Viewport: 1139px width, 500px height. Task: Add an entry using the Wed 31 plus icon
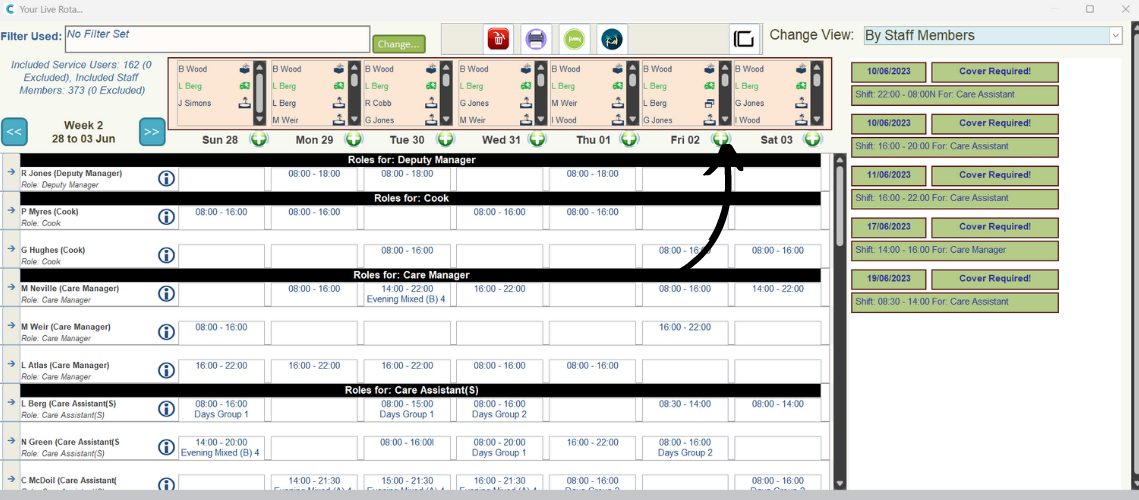(537, 139)
